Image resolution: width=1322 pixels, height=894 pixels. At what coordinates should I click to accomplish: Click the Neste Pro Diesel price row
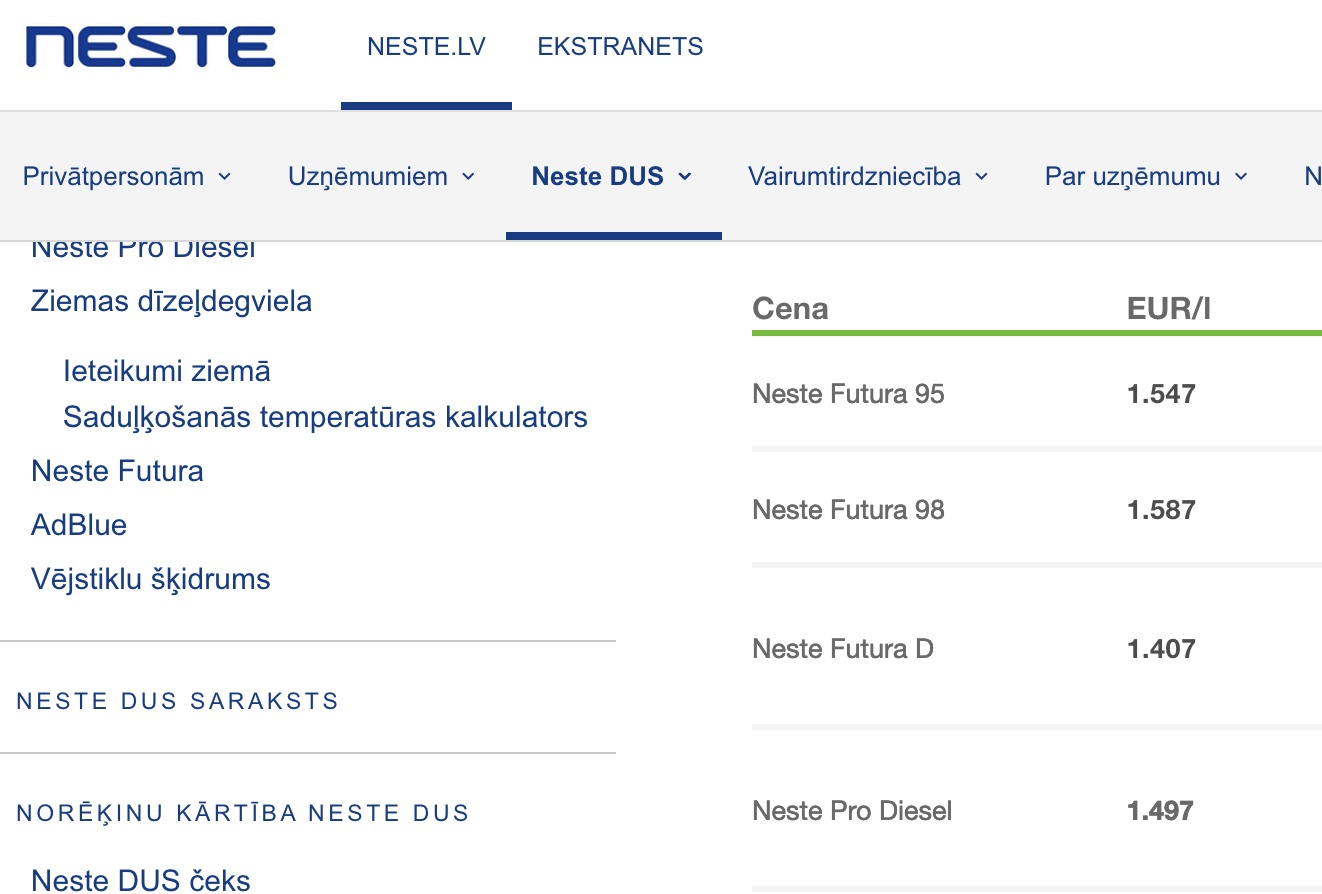pyautogui.click(x=852, y=810)
